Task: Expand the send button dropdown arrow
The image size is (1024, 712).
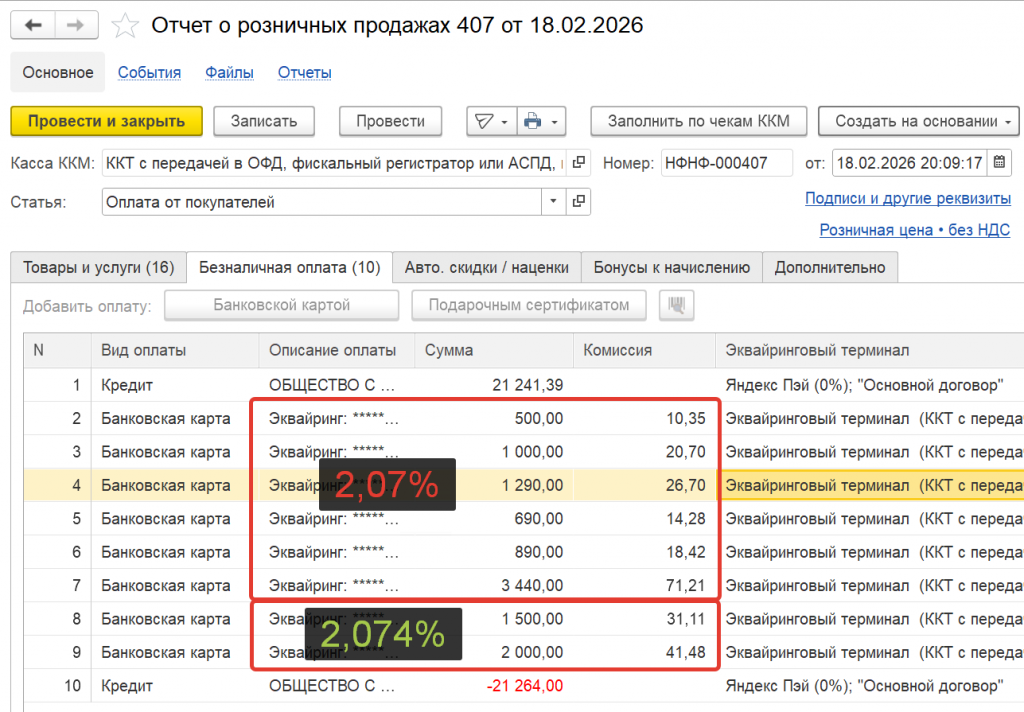Action: tap(504, 122)
